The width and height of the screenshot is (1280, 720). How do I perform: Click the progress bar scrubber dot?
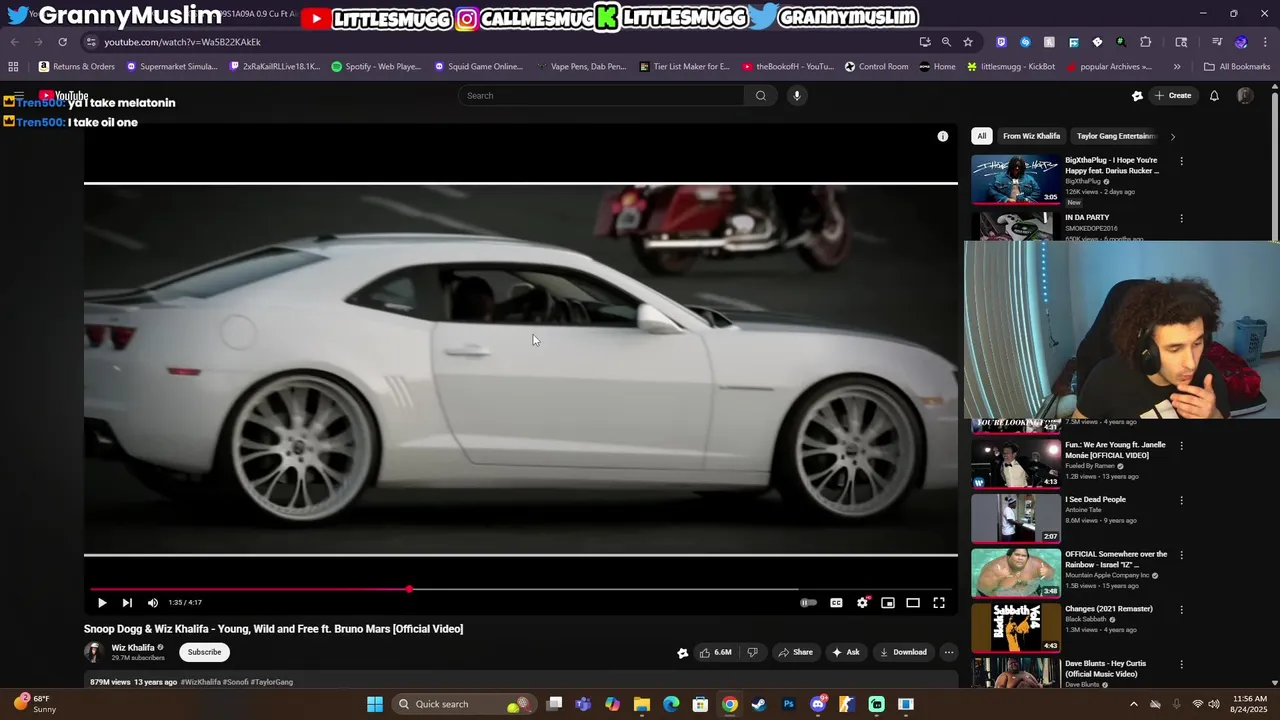(409, 589)
